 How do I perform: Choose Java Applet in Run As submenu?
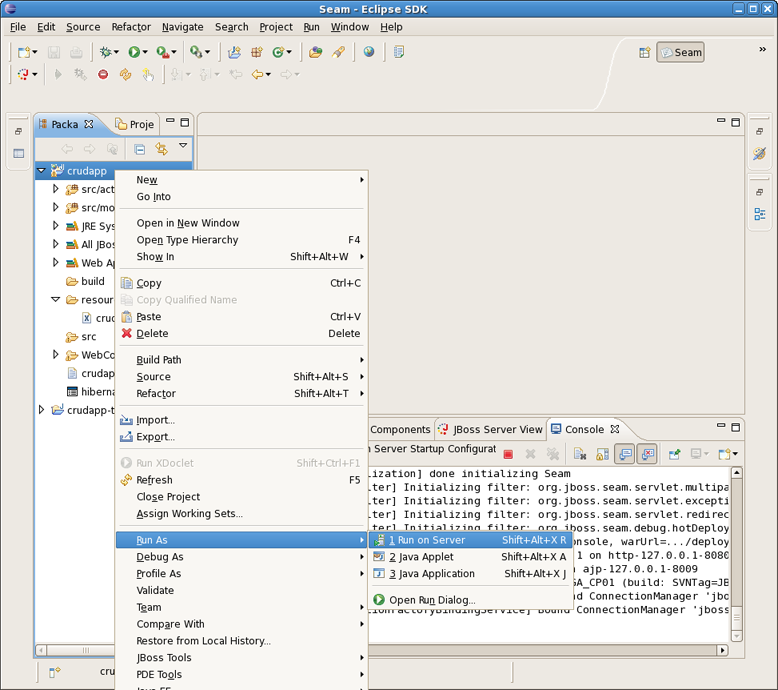point(469,557)
